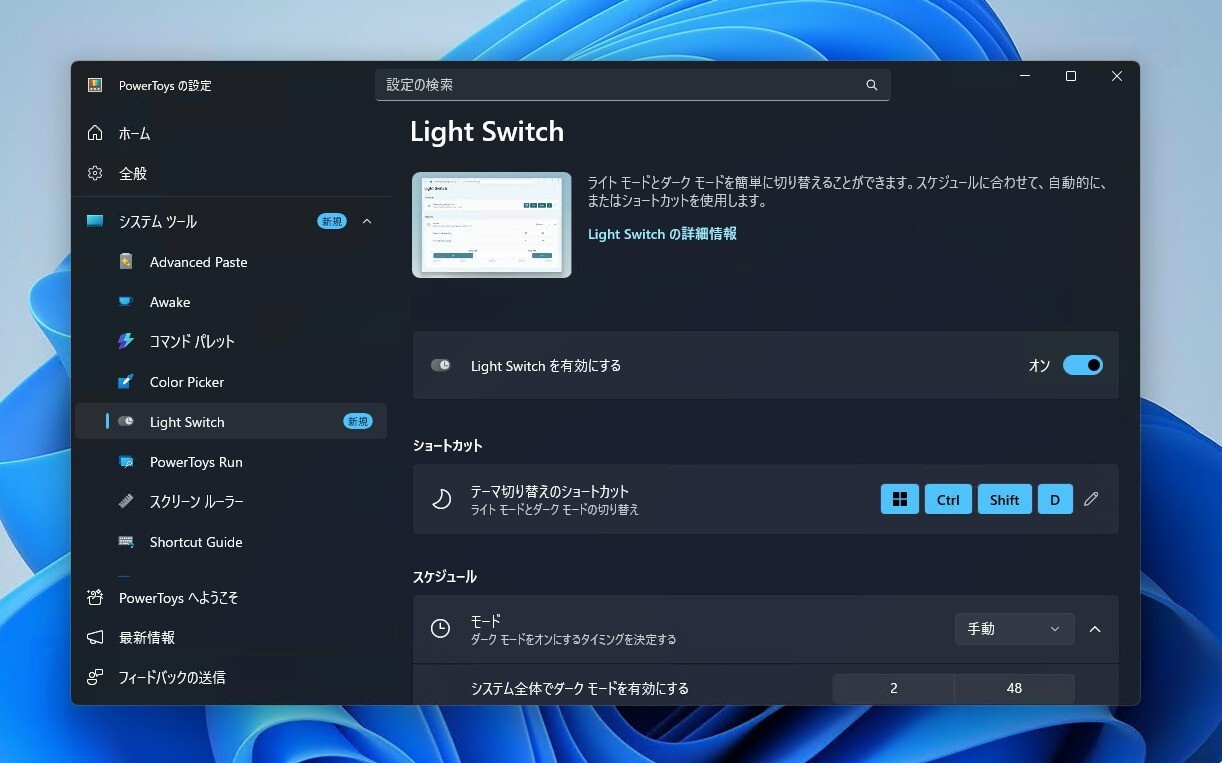
Task: Select Awake in the sidebar
Action: coord(231,301)
